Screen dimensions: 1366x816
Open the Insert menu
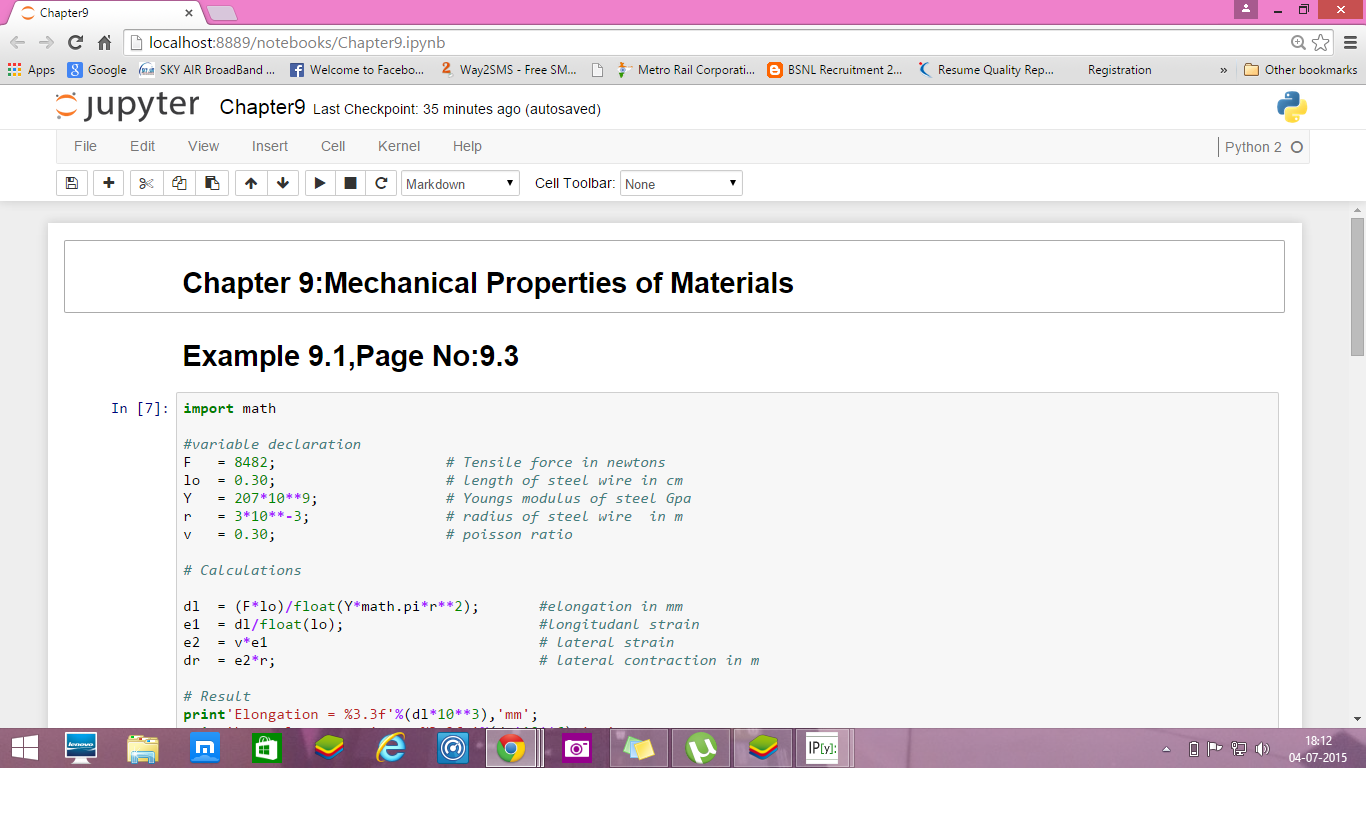point(270,146)
